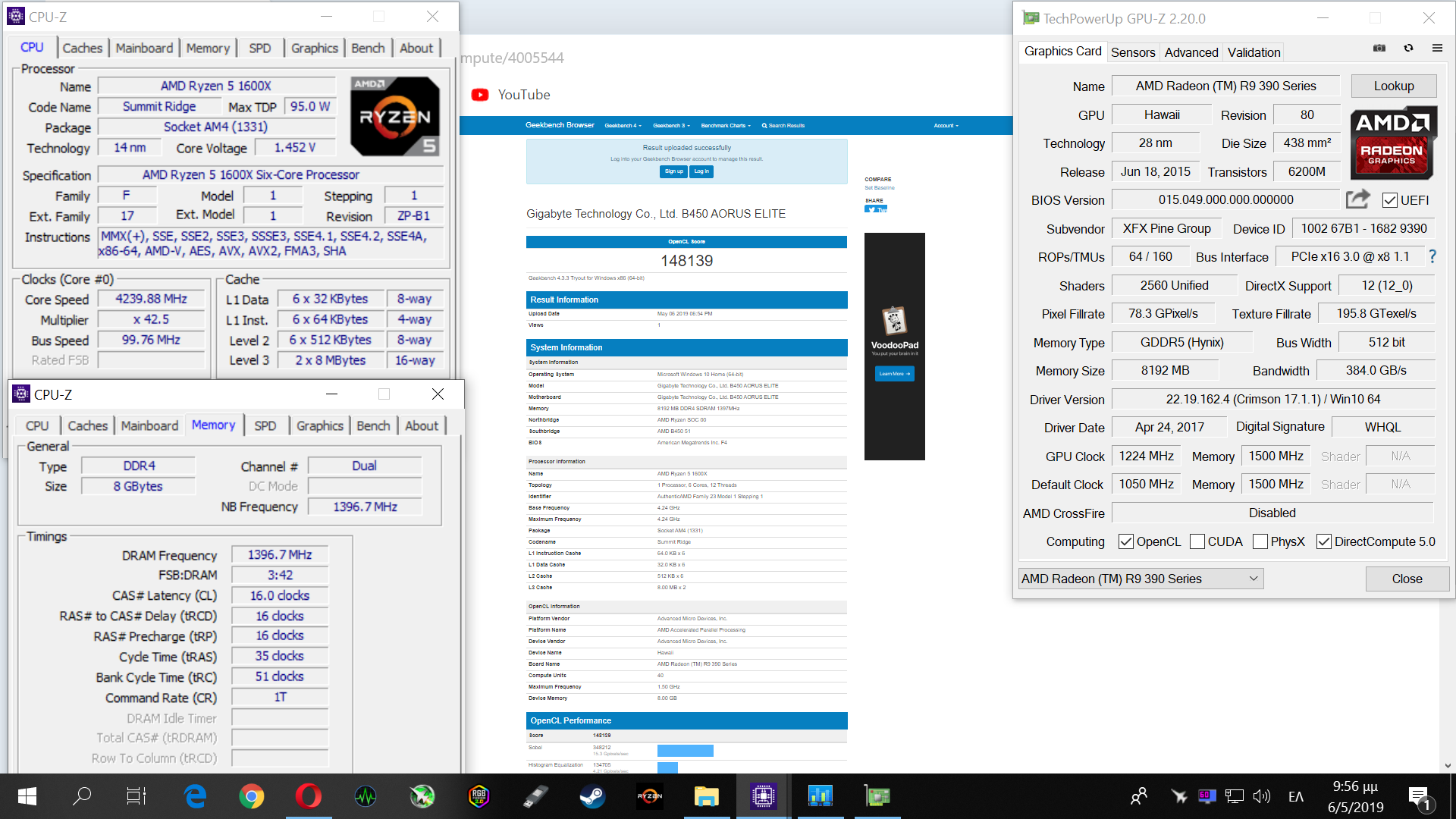Viewport: 1456px width, 819px height.
Task: Open the GPU-Z hamburger menu
Action: pos(1437,48)
